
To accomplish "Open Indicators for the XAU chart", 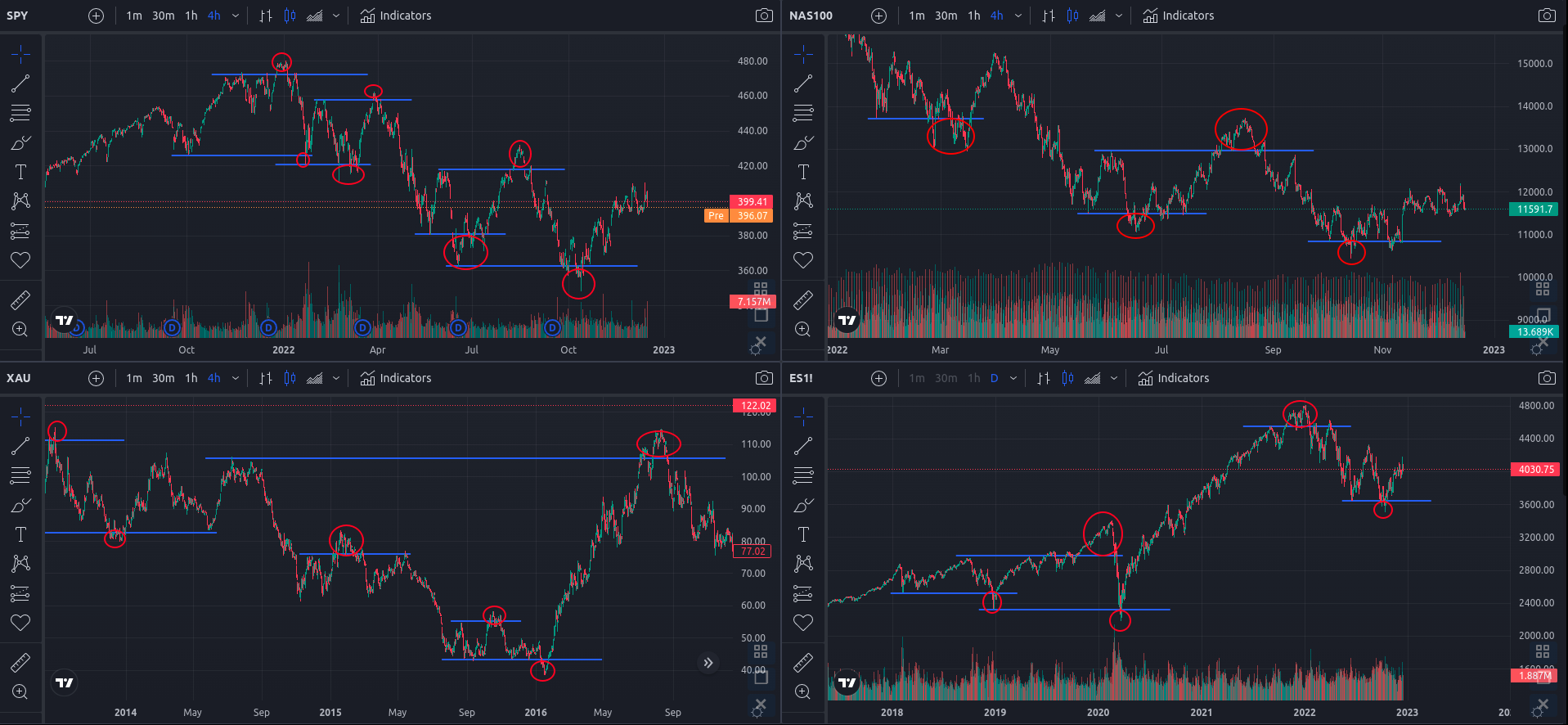I will (x=396, y=378).
